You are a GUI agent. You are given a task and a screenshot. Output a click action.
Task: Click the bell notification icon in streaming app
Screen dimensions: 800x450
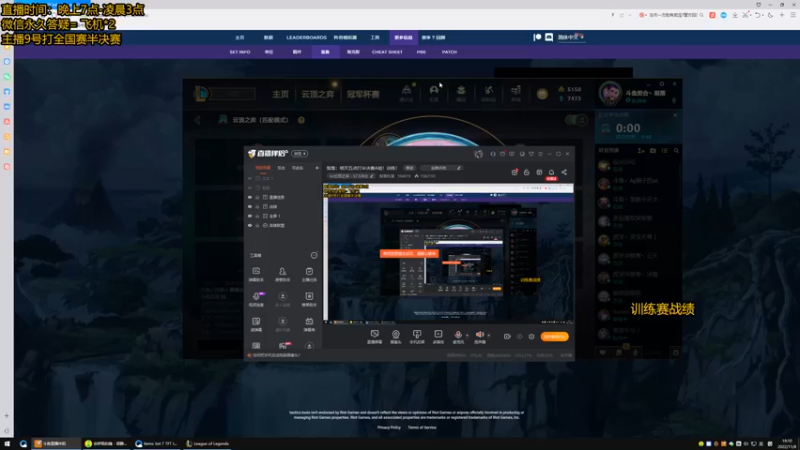551,172
